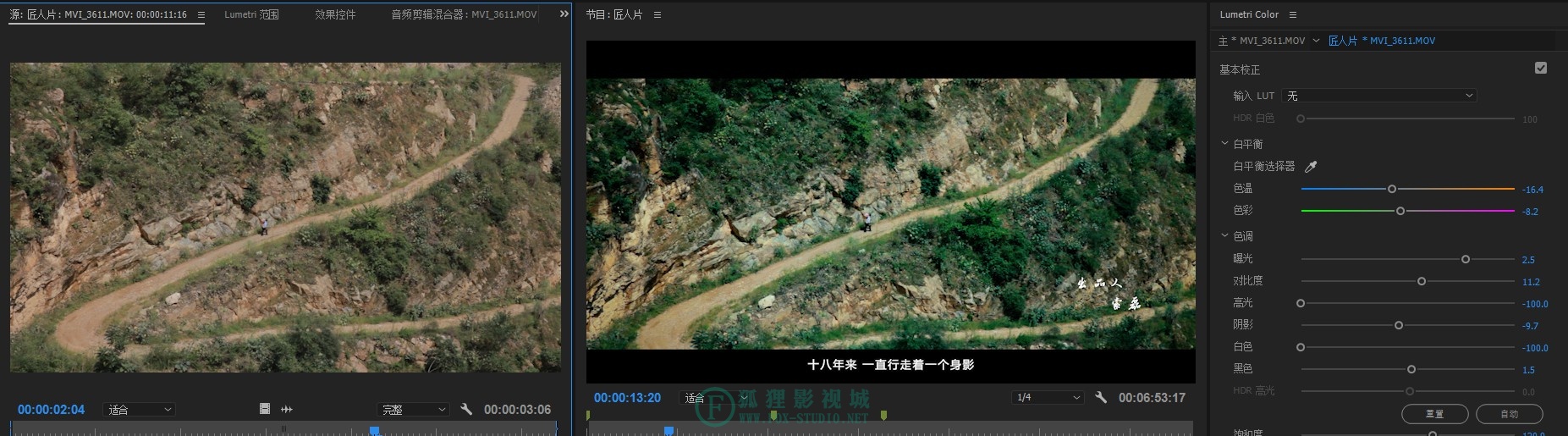Click the Program monitor blue playhead
This screenshot has width=1568, height=436.
(x=668, y=431)
